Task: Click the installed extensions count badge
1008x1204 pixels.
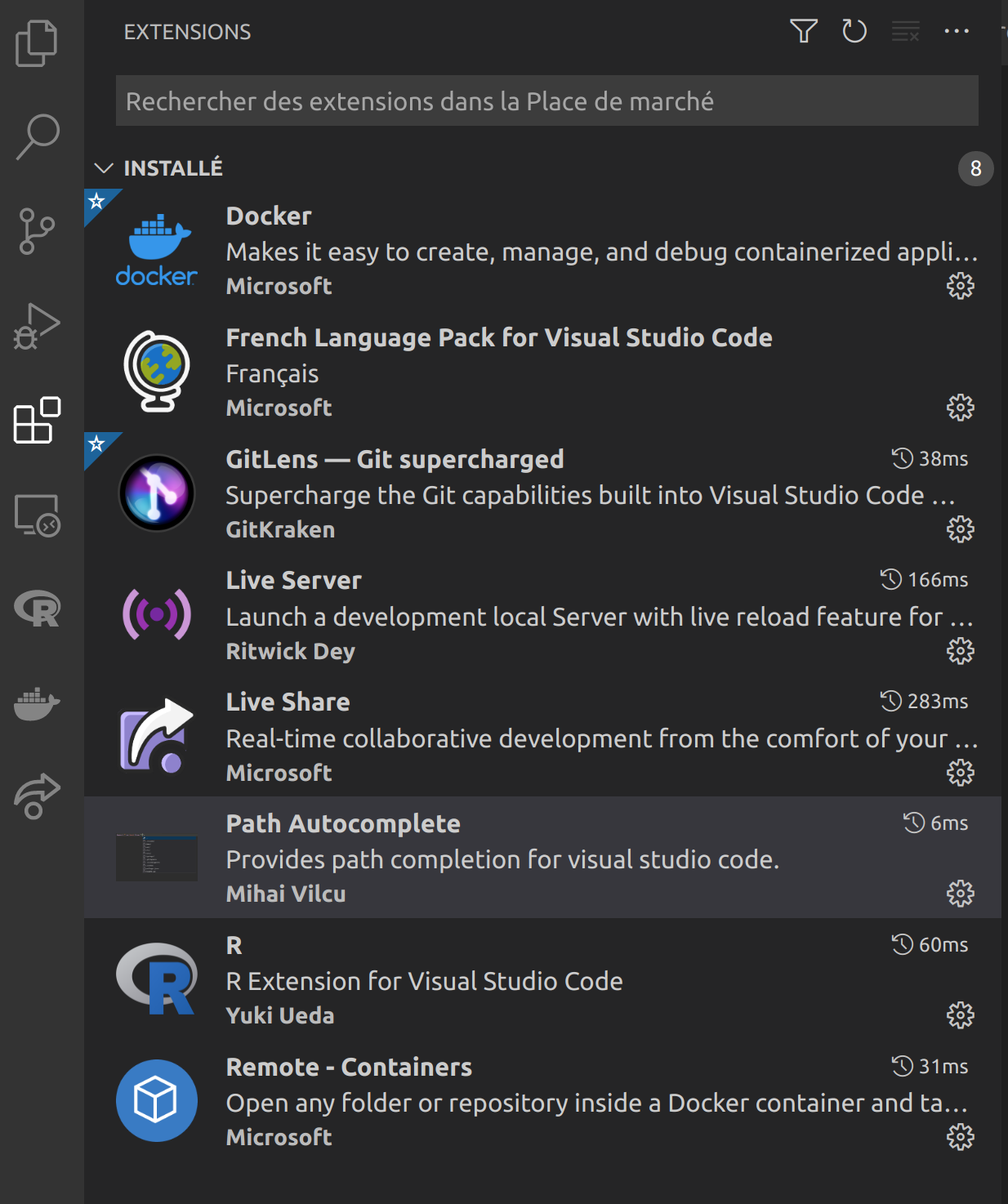Action: (976, 168)
